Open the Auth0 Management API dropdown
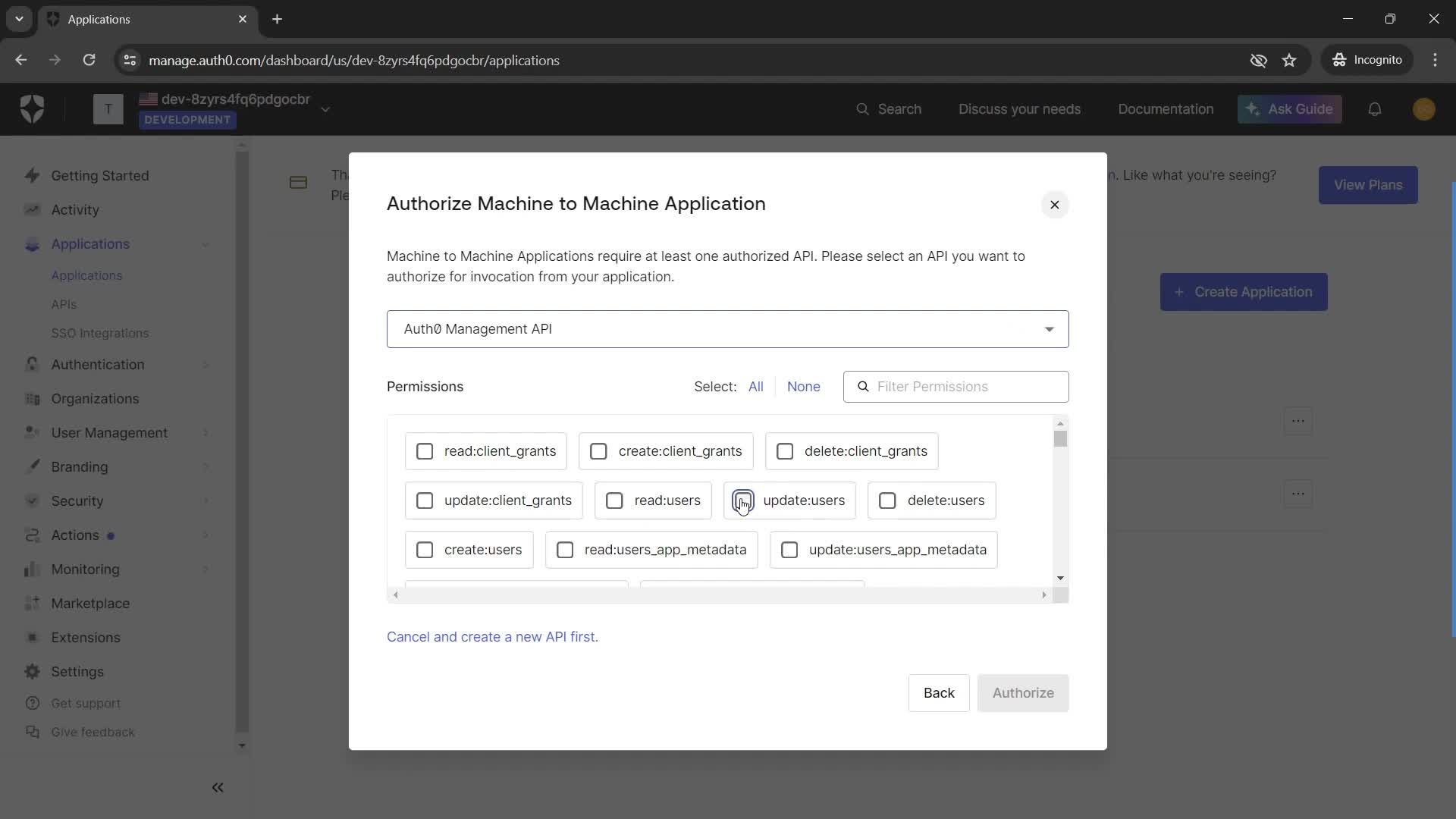 point(727,329)
